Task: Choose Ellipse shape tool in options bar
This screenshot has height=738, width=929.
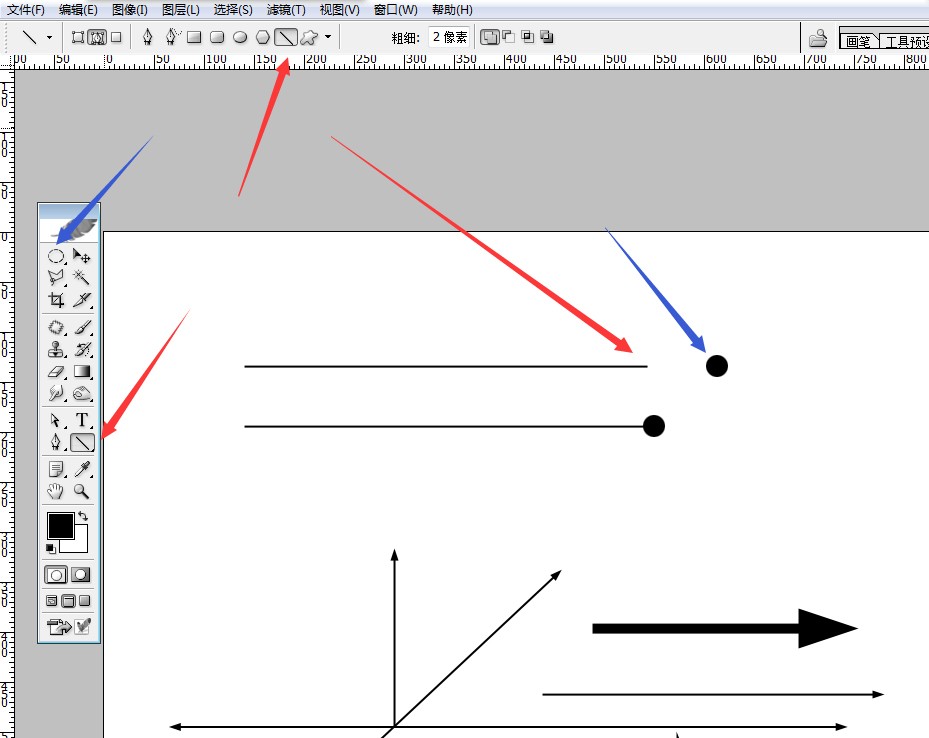Action: pos(240,38)
